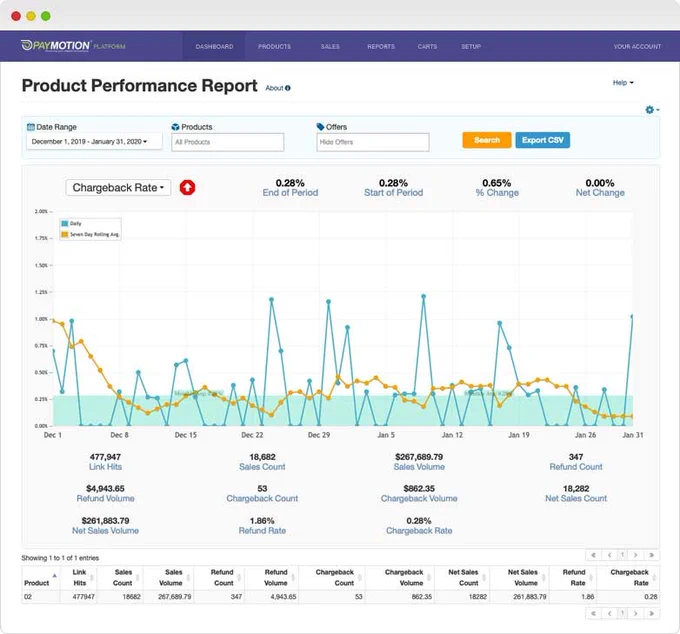Click the Net Sales Volume metric link
This screenshot has height=634, width=680.
105,530
